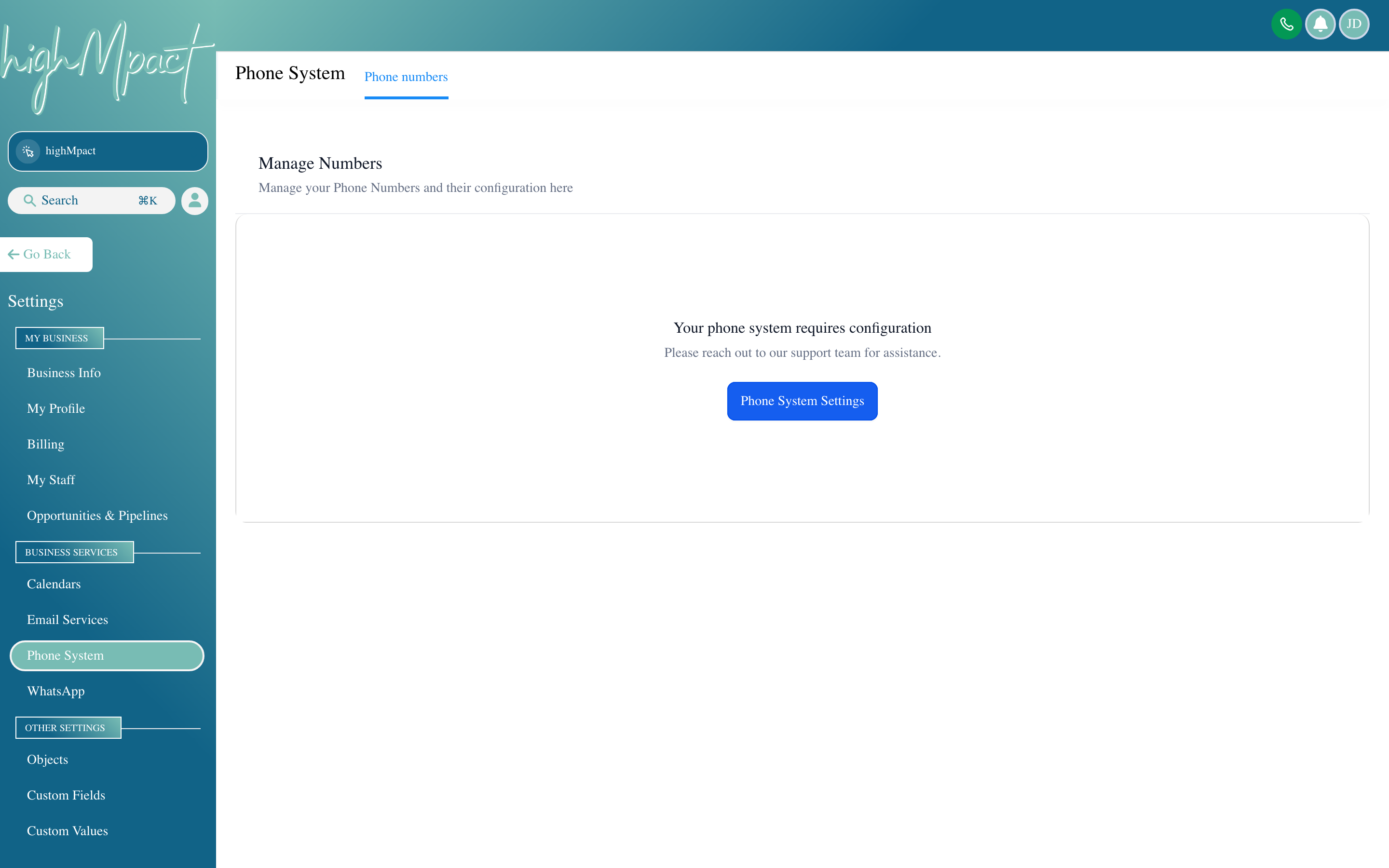
Task: Click the person icon next to Search
Action: pyautogui.click(x=194, y=200)
